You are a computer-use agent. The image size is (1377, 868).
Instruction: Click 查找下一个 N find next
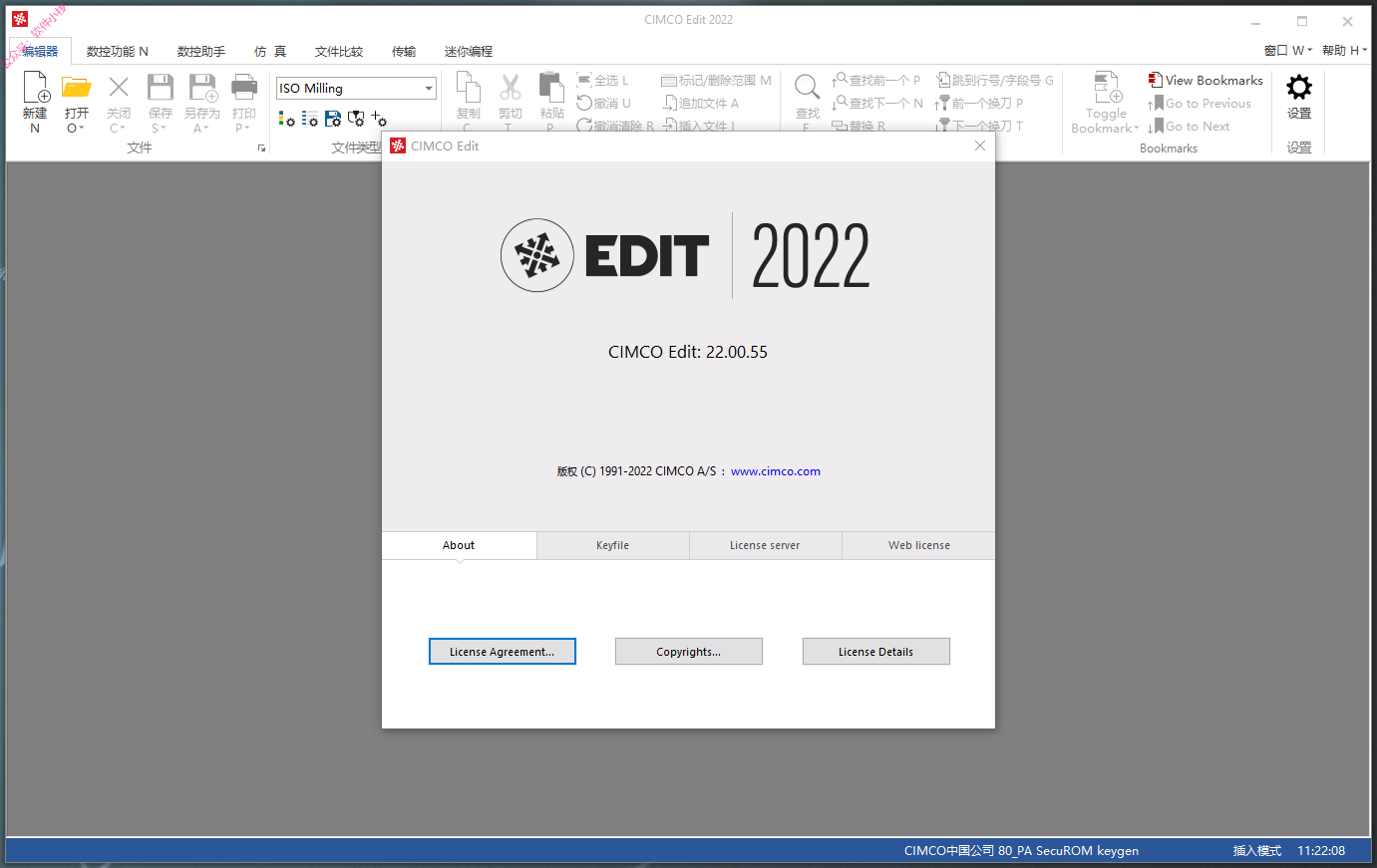[877, 103]
